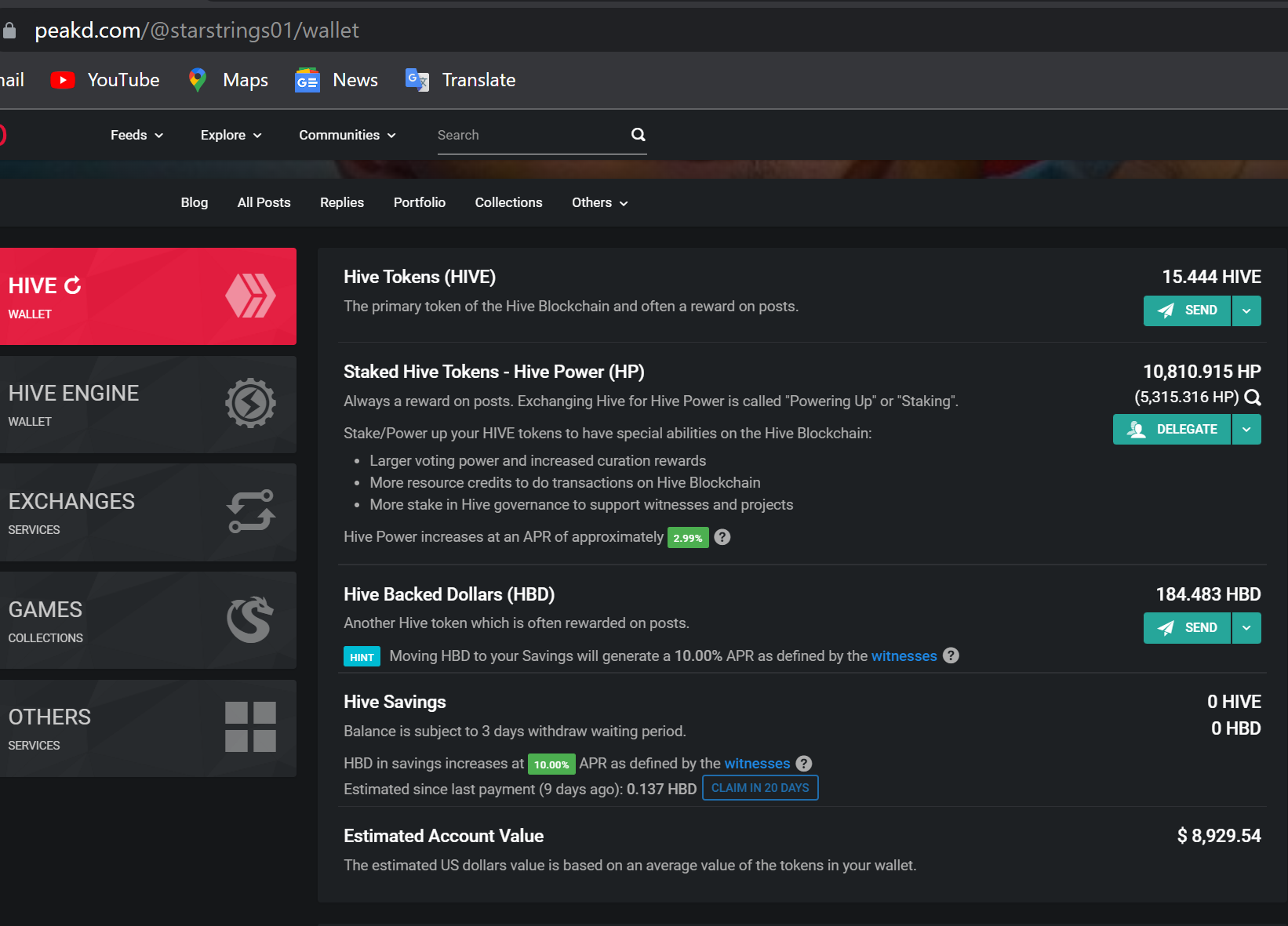The image size is (1288, 926).
Task: Click the 184.483 HBD balance
Action: [1208, 594]
